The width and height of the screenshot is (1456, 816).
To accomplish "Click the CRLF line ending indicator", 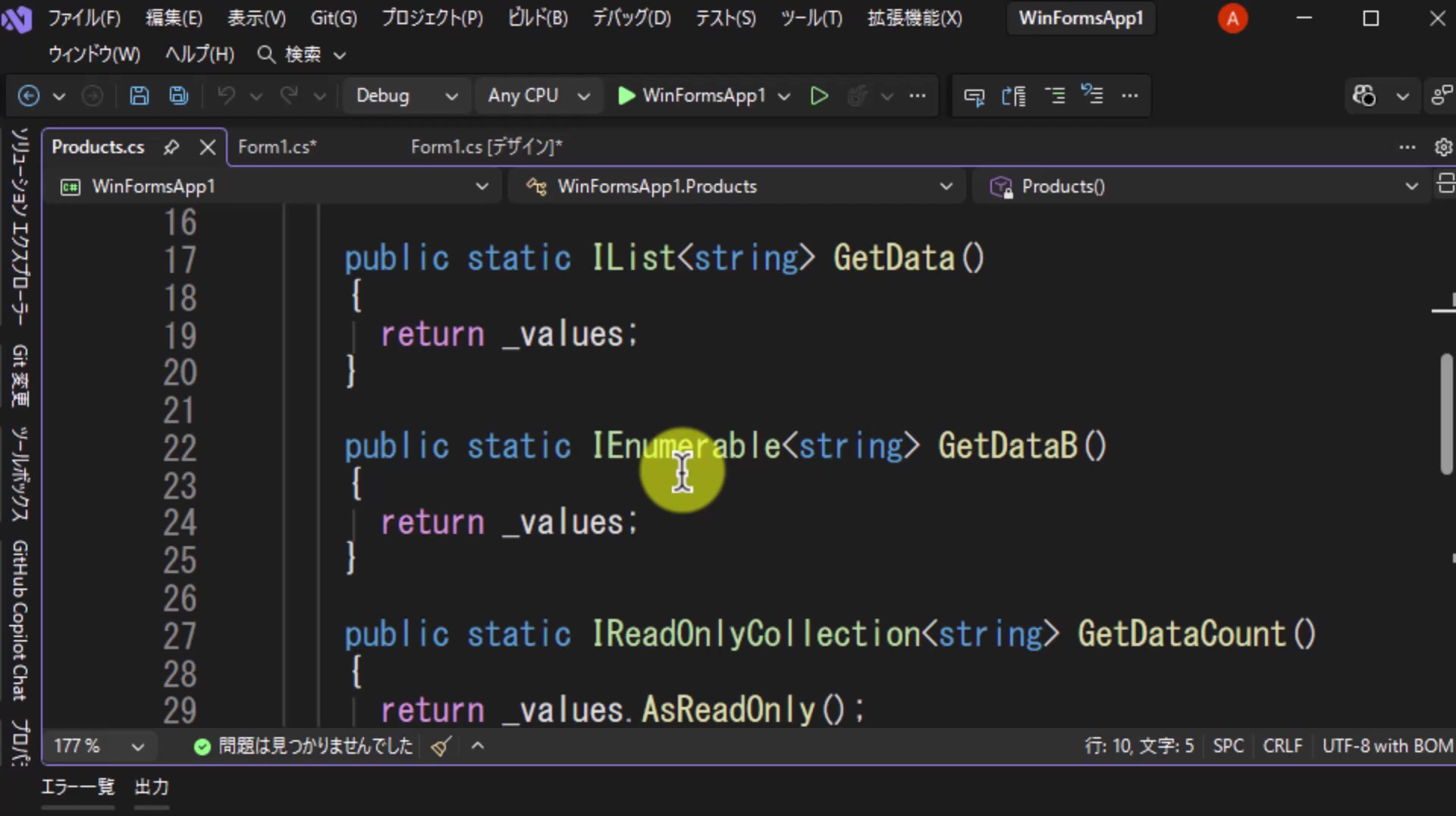I will pyautogui.click(x=1282, y=746).
